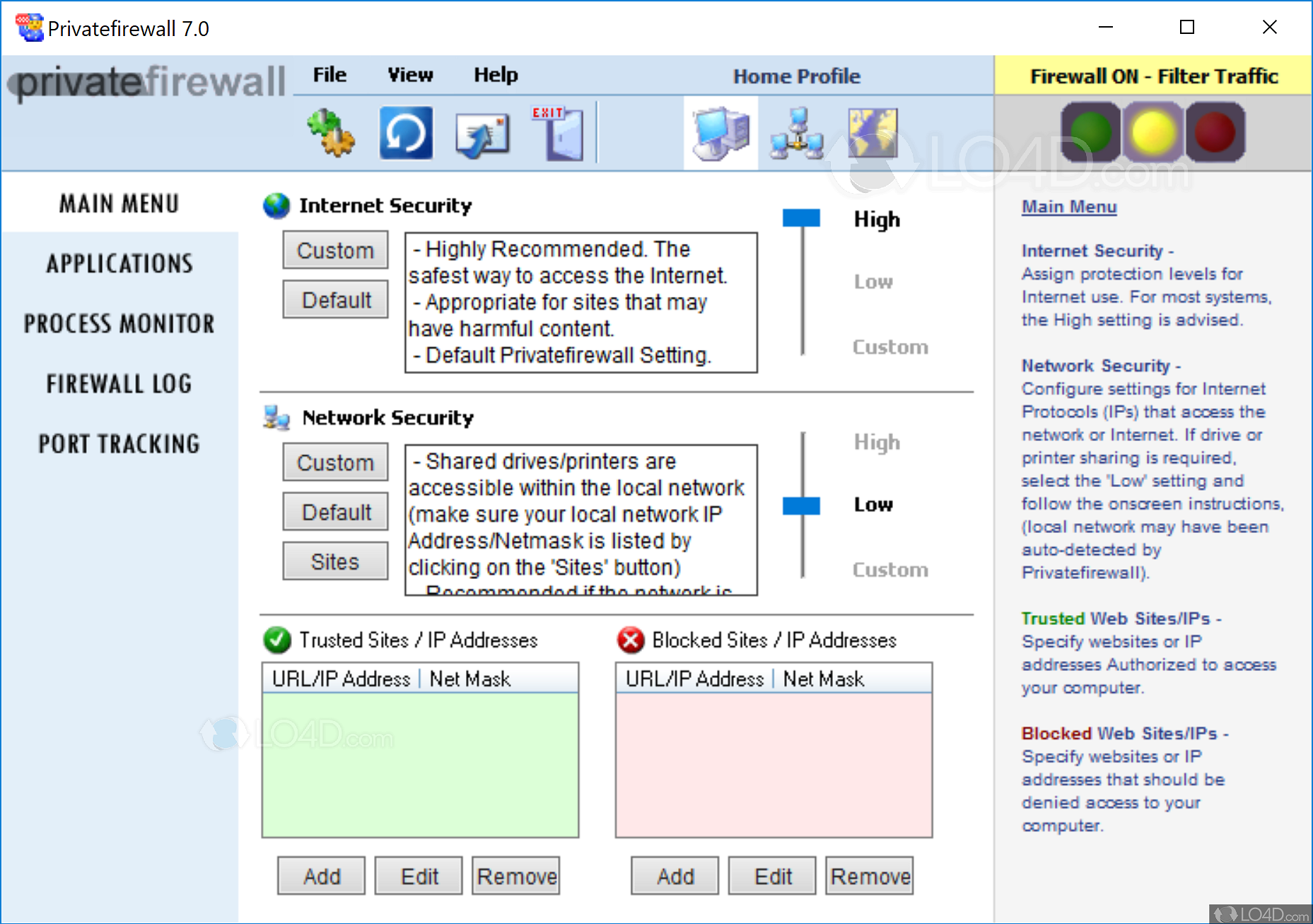Switch to the Applications section
Image resolution: width=1313 pixels, height=924 pixels.
(119, 263)
